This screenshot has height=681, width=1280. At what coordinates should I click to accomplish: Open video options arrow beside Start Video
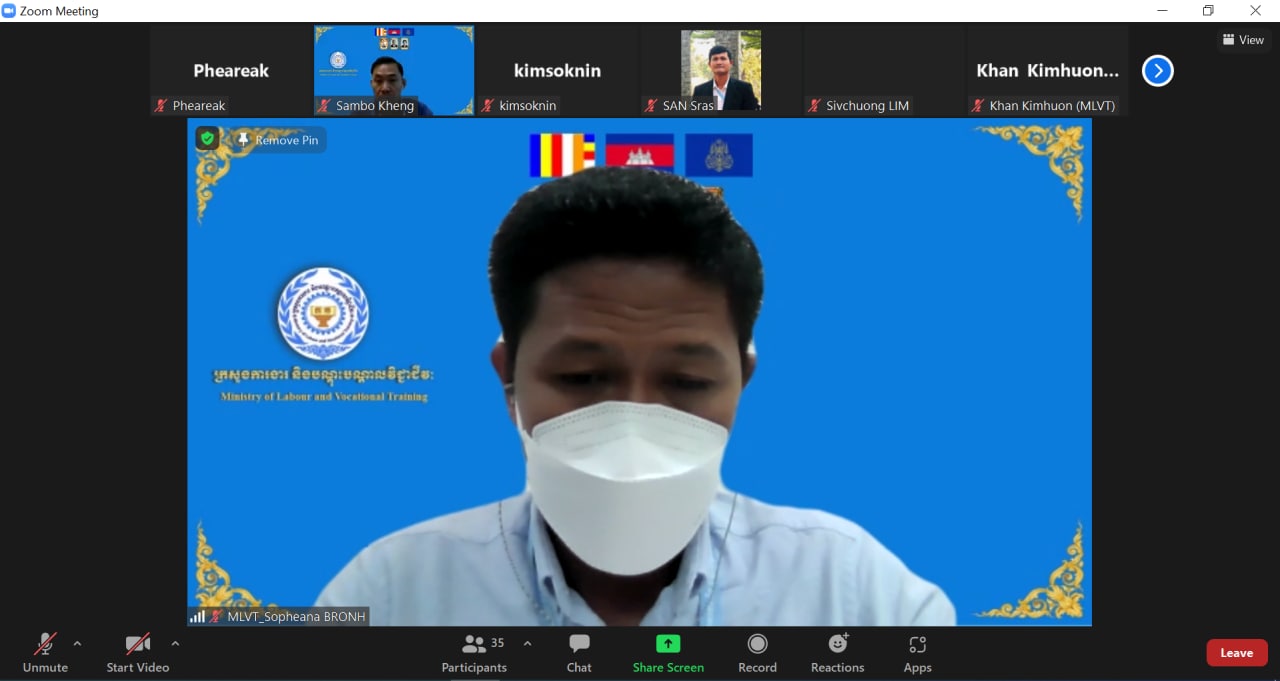click(x=176, y=644)
